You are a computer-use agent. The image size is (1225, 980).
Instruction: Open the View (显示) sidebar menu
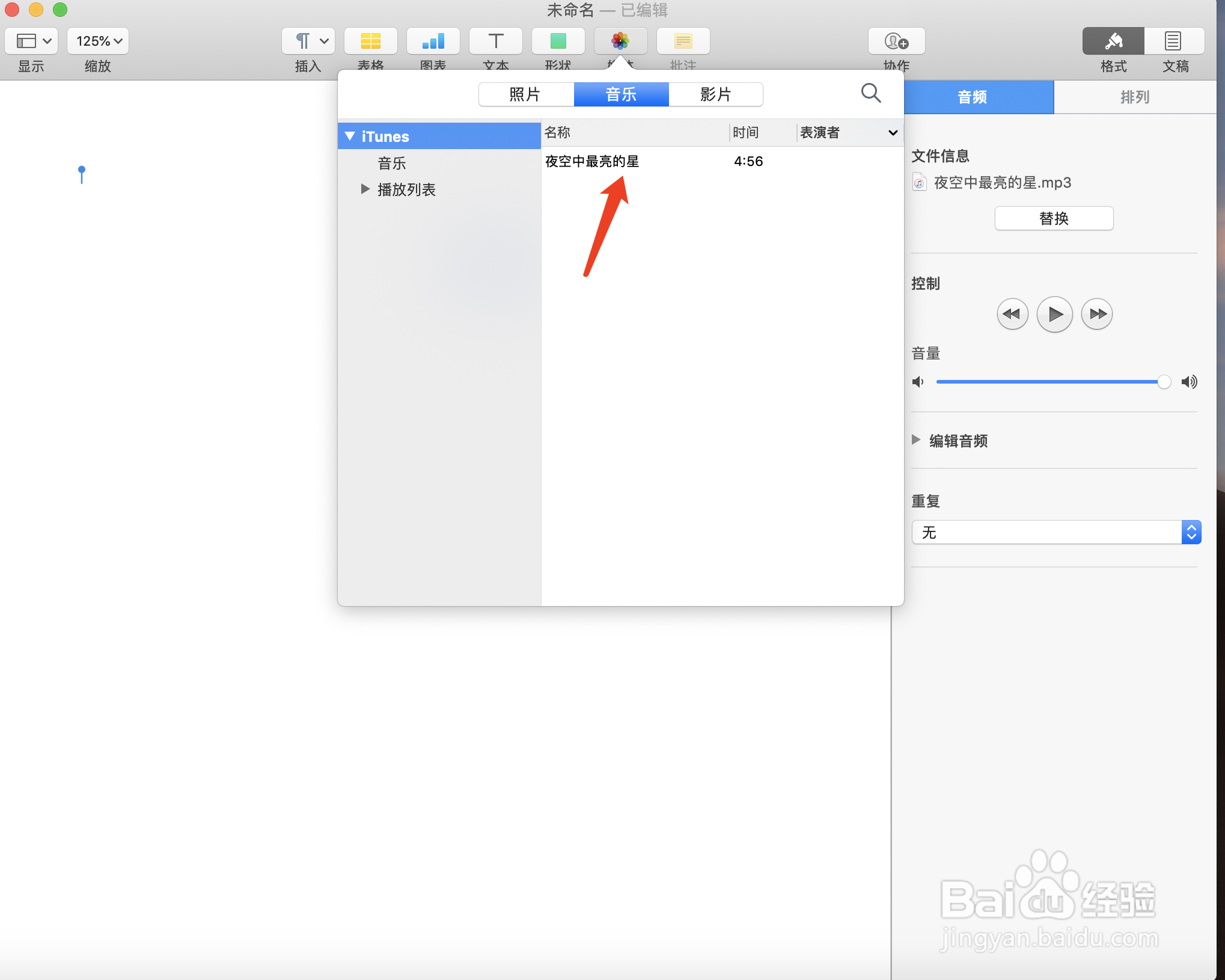click(x=31, y=41)
